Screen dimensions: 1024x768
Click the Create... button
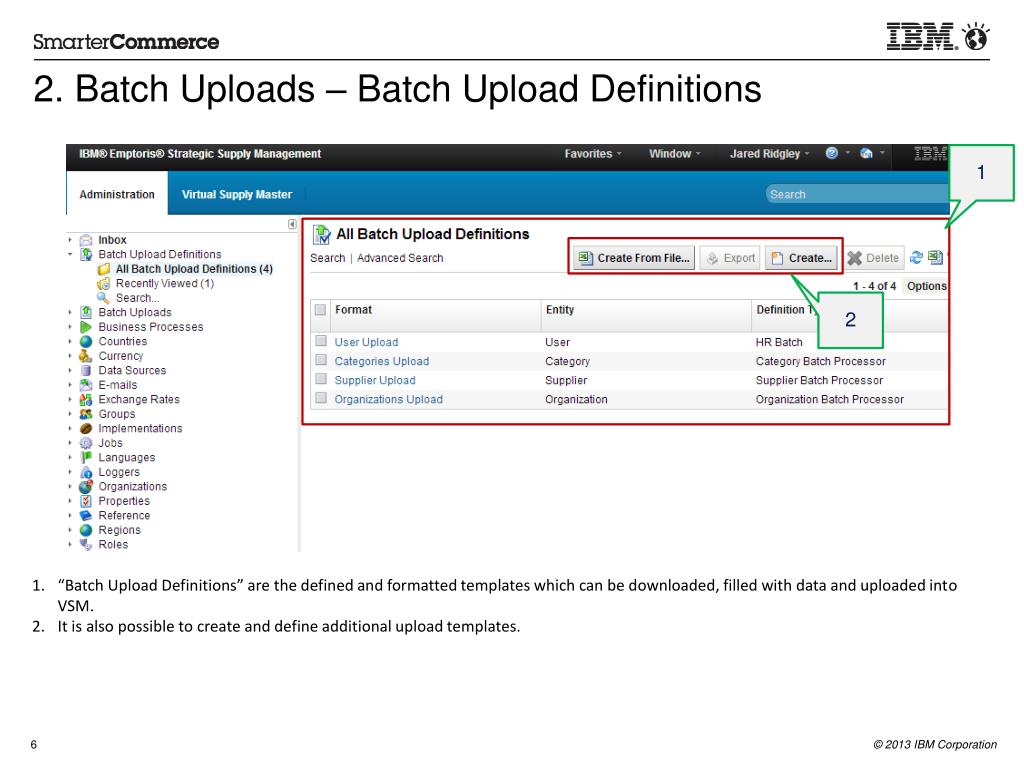click(801, 258)
